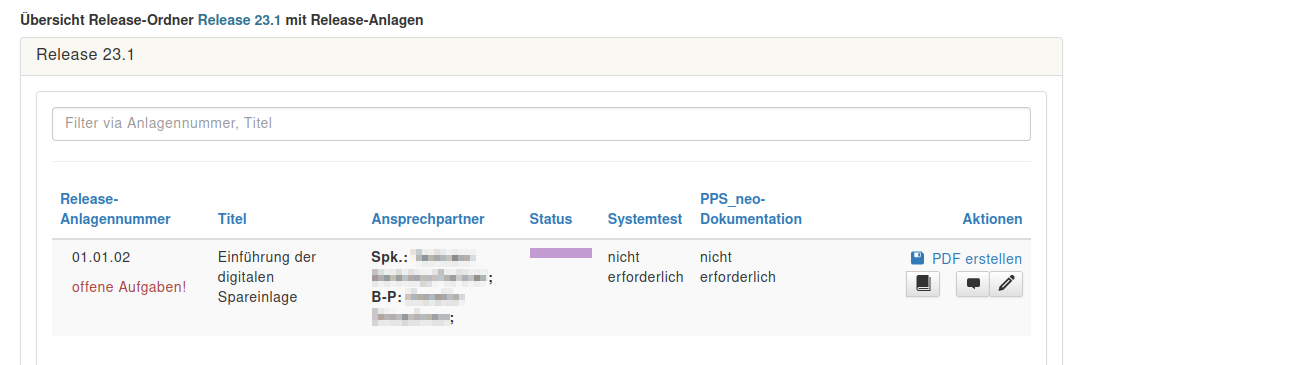The height and width of the screenshot is (365, 1300).
Task: Click the book icon button
Action: pos(923,284)
